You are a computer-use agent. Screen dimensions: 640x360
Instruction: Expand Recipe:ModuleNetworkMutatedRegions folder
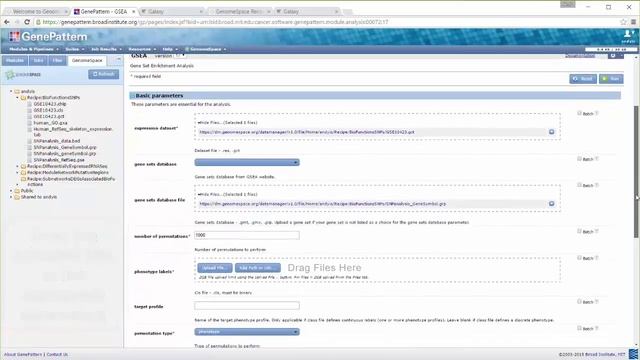(x=17, y=173)
